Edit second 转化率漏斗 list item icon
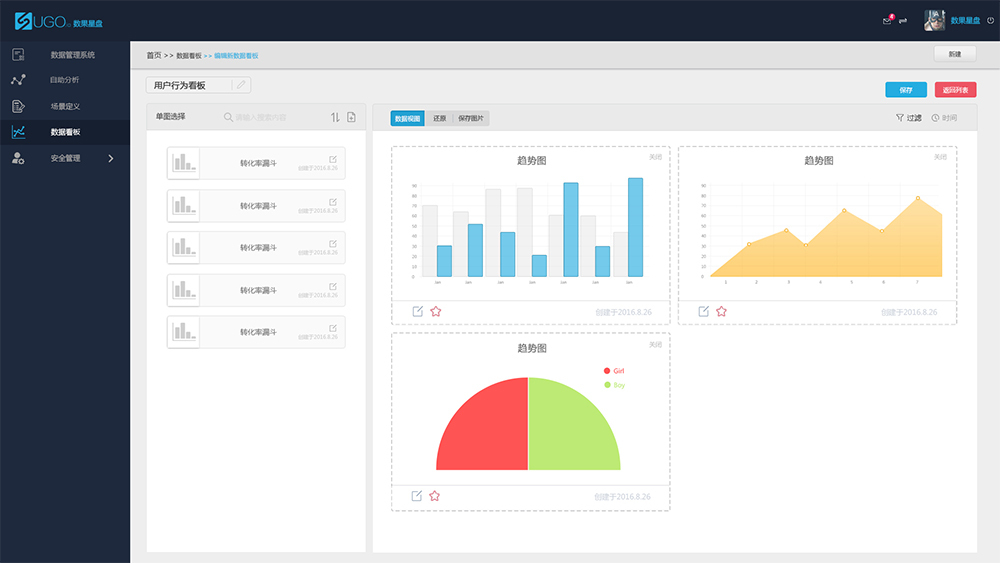 [x=333, y=202]
